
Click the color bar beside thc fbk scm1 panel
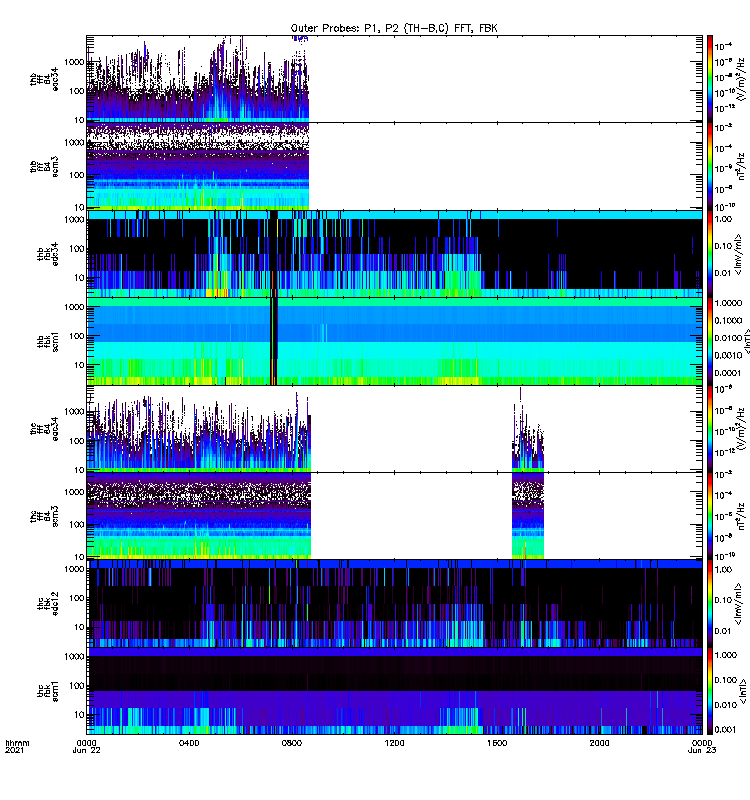[709, 691]
